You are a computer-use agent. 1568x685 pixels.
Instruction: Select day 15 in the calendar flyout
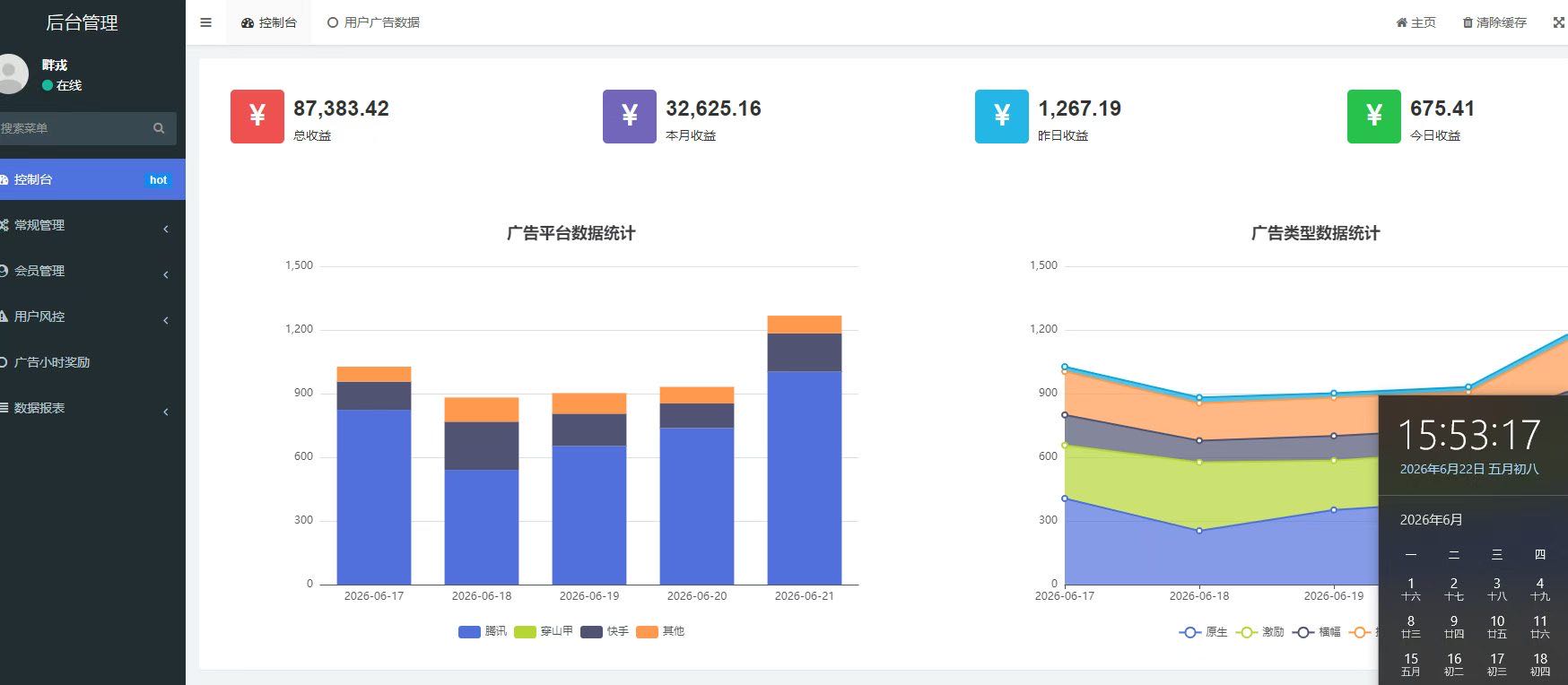(1411, 664)
